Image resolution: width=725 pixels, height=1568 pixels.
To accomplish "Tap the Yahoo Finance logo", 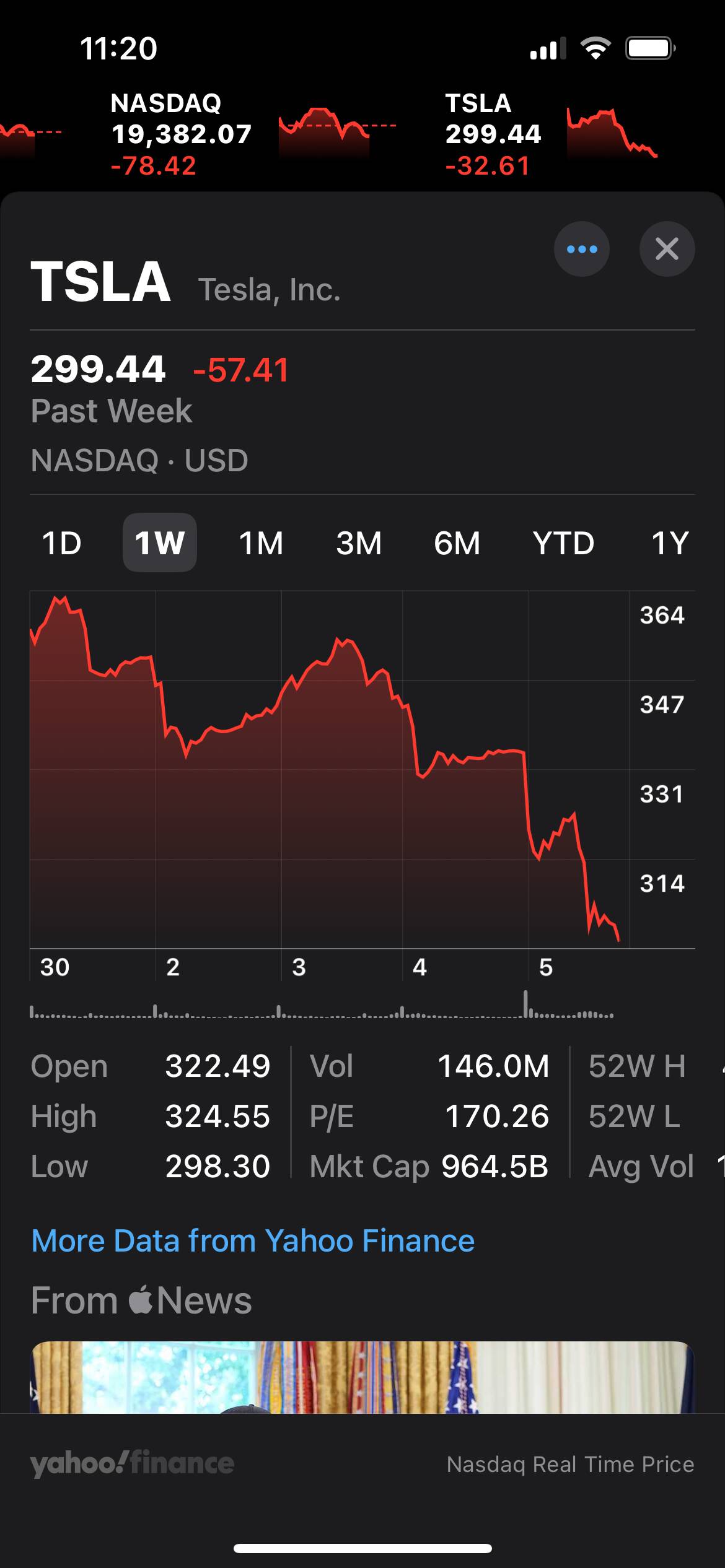I will pyautogui.click(x=132, y=1463).
